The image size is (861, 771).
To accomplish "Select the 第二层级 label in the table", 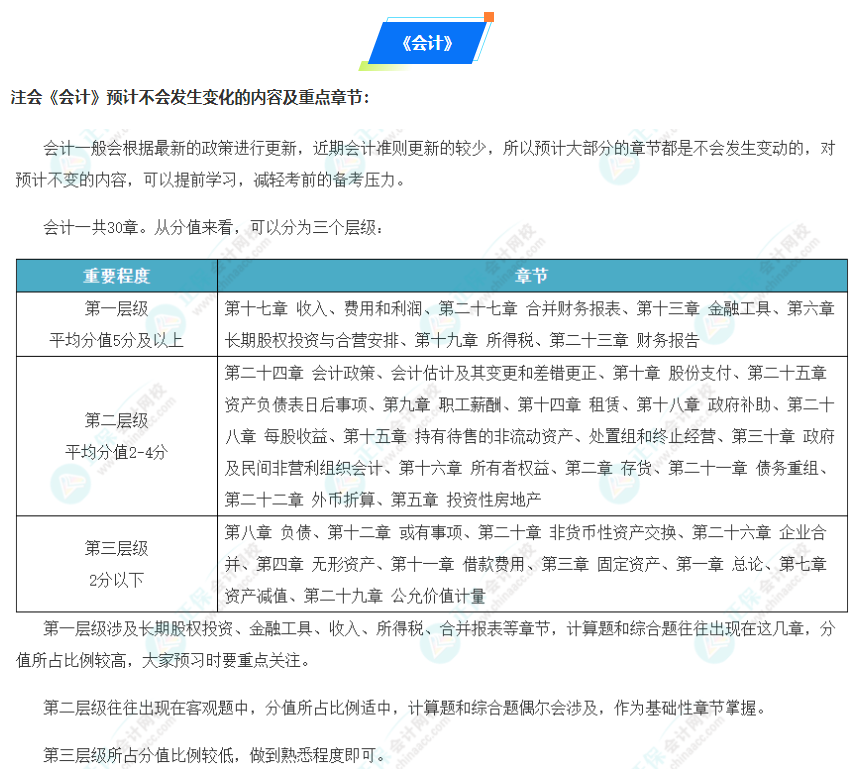I will pyautogui.click(x=116, y=420).
